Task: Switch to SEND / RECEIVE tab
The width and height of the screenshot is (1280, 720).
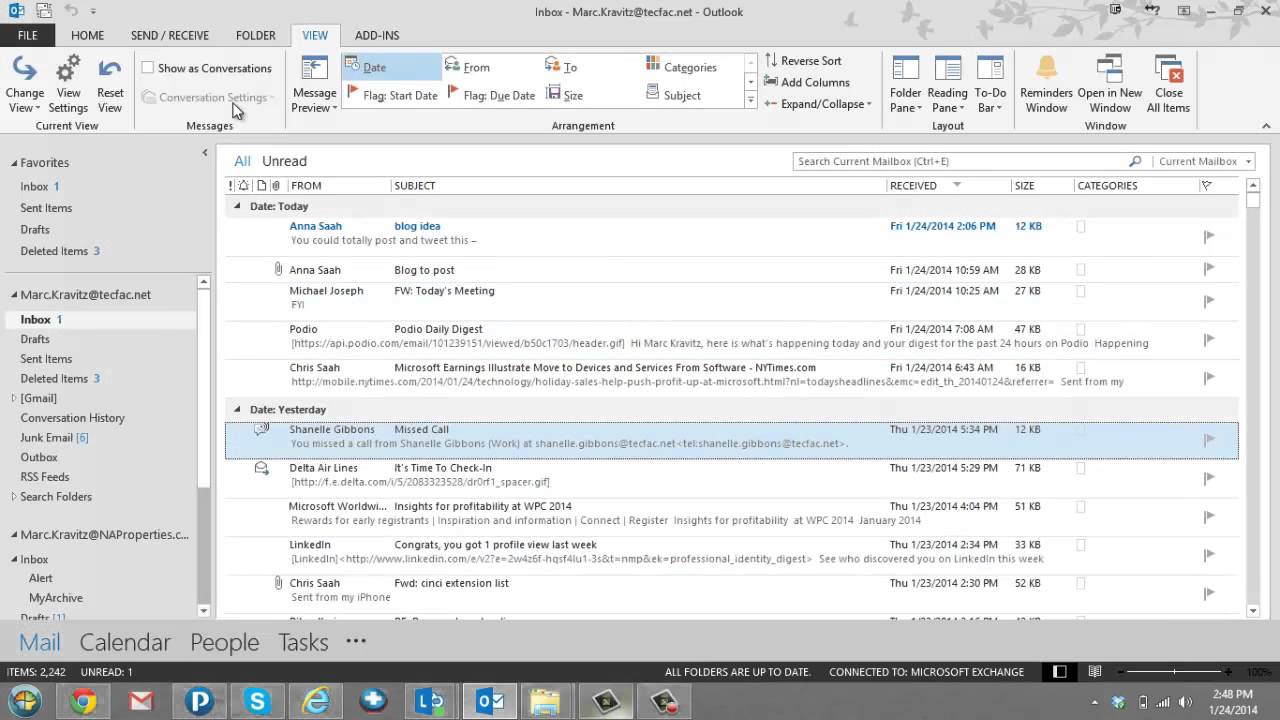Action: pyautogui.click(x=170, y=35)
